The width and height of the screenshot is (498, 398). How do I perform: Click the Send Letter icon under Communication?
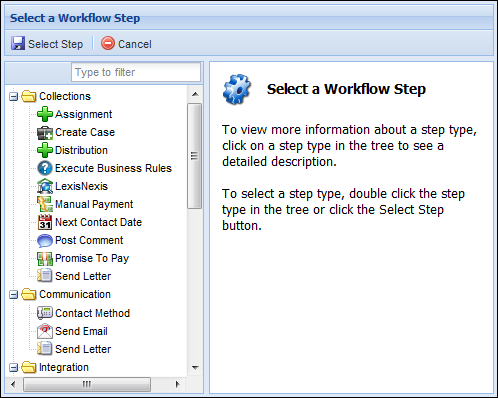[45, 349]
